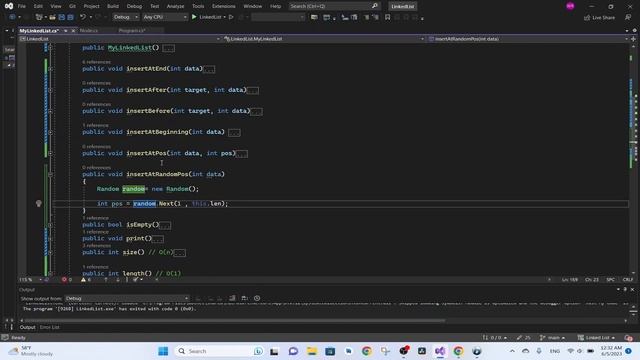Click the git push/pull 0/0 indicator
This screenshot has height=360, width=640.
(495, 338)
